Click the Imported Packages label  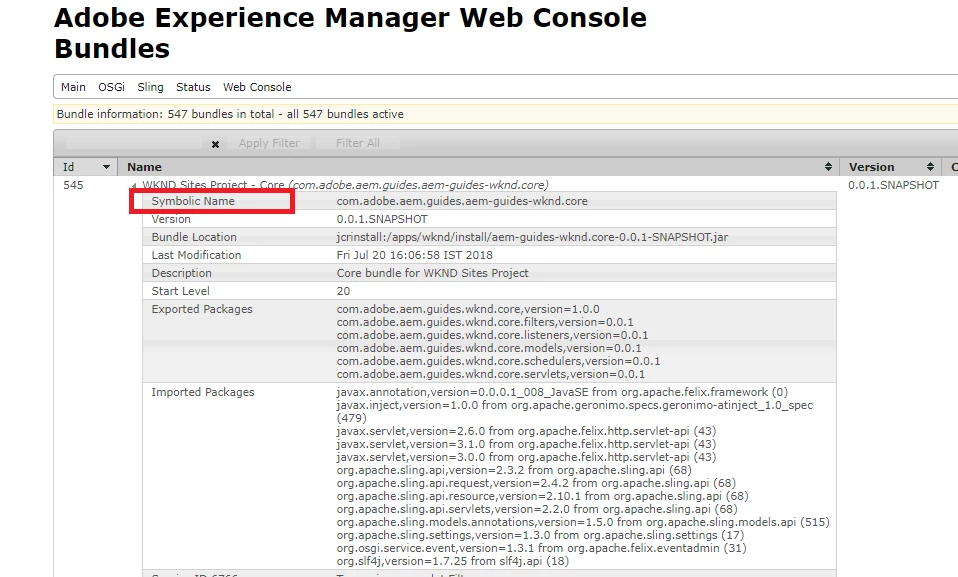203,392
